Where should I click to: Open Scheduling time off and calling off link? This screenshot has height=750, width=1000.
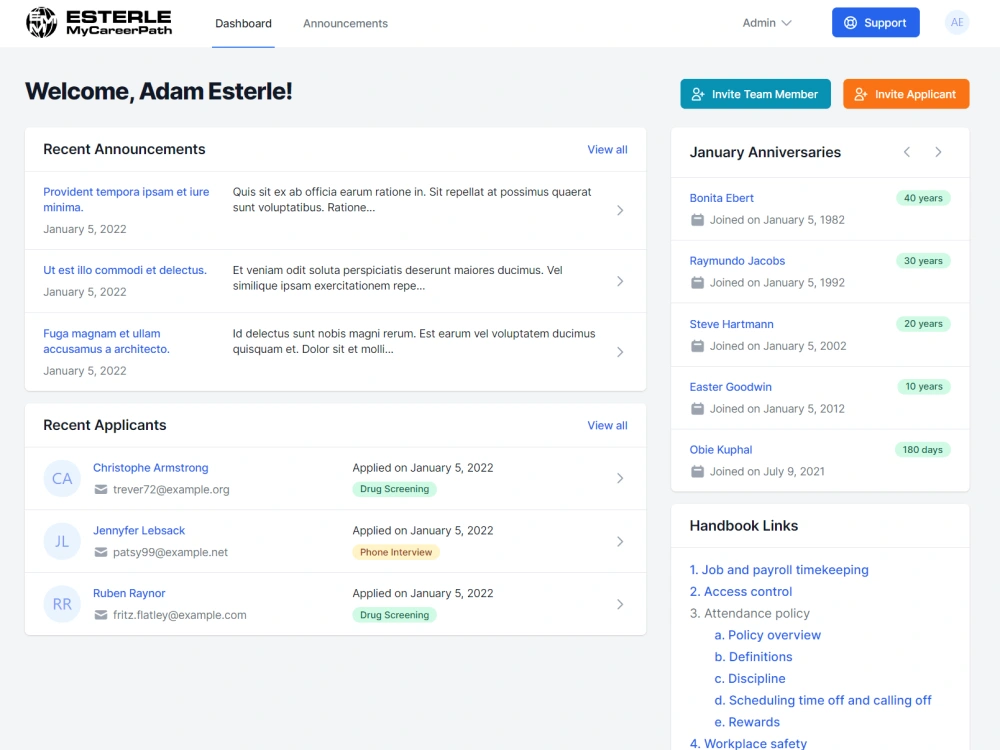[x=823, y=700]
